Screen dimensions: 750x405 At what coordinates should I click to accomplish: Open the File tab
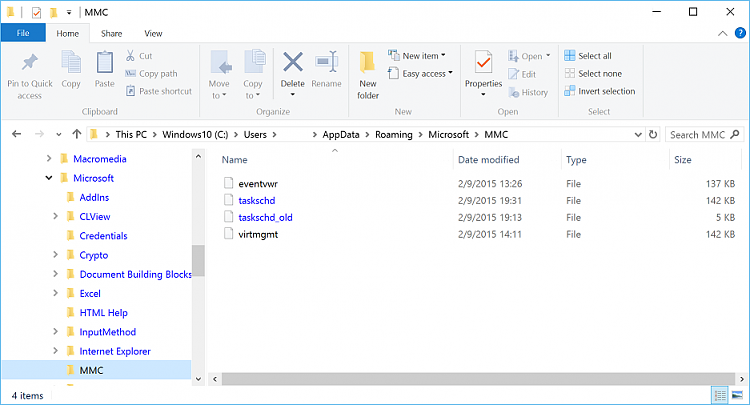pos(23,33)
